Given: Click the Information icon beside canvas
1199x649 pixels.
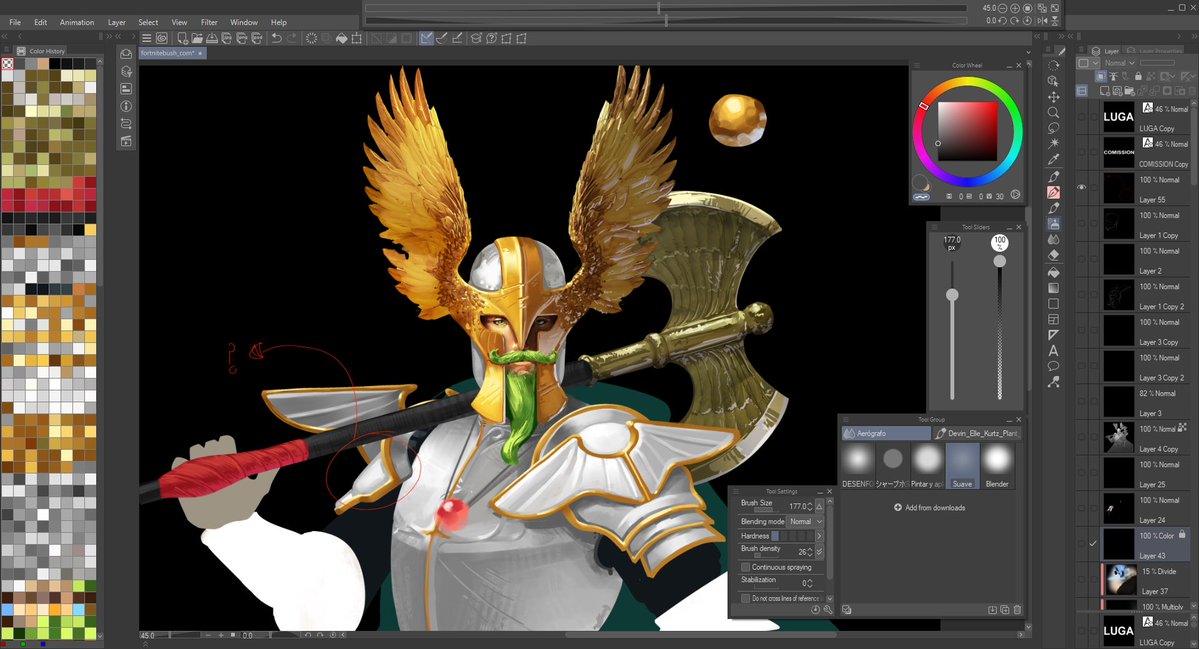Looking at the screenshot, I should 126,106.
